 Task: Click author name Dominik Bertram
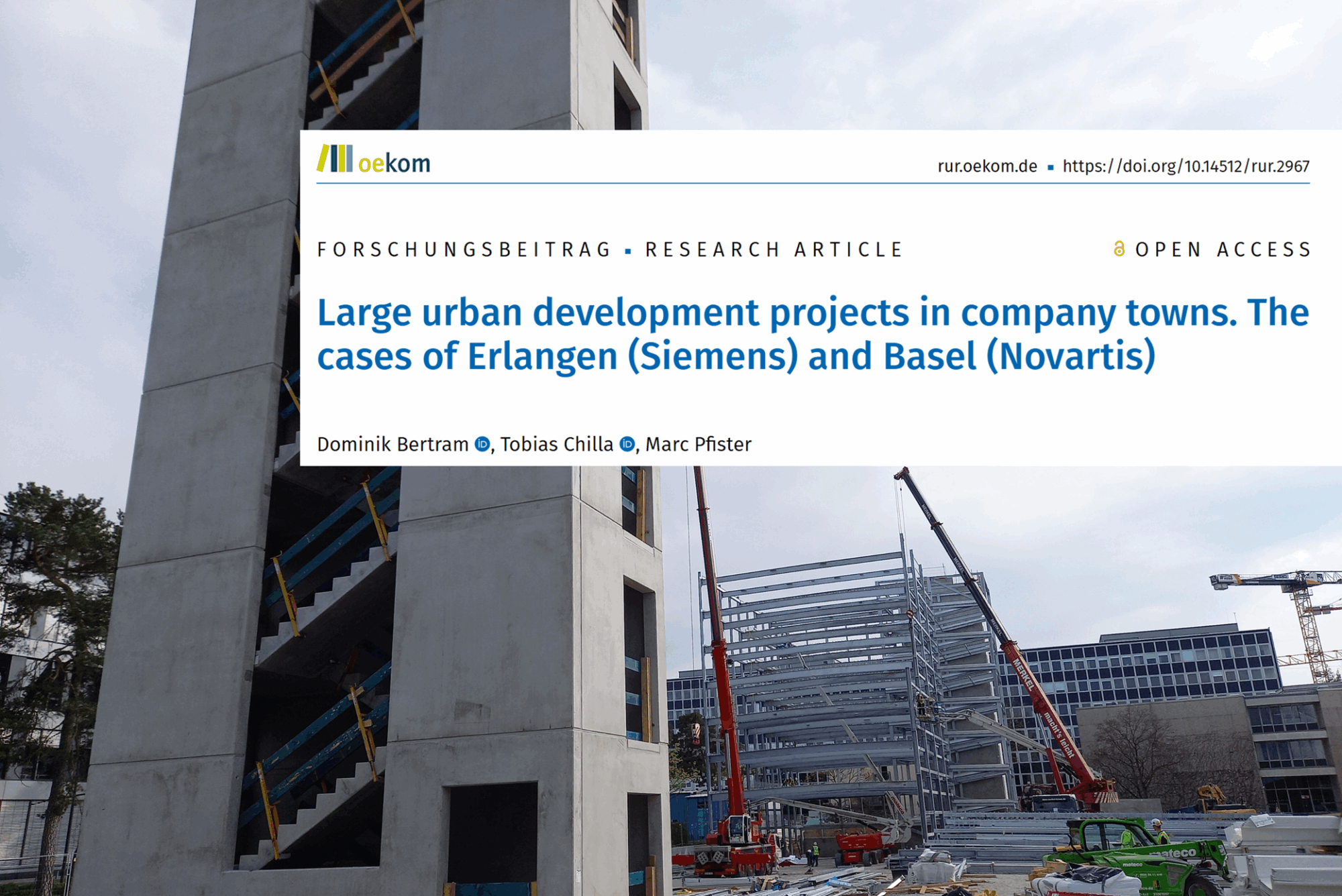pos(393,444)
